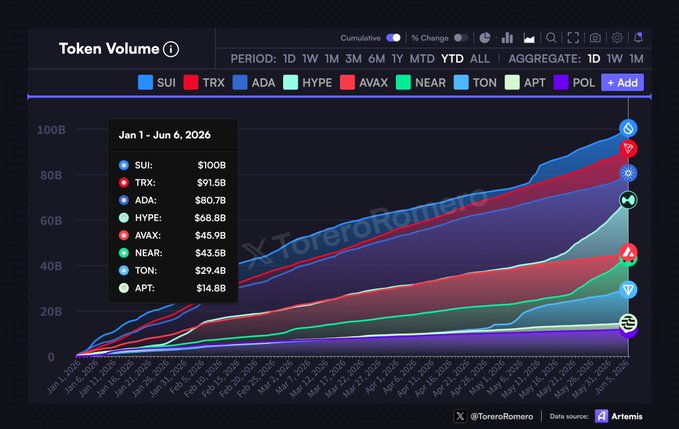Set period to 1W
Image resolution: width=679 pixels, height=429 pixels.
pos(310,59)
